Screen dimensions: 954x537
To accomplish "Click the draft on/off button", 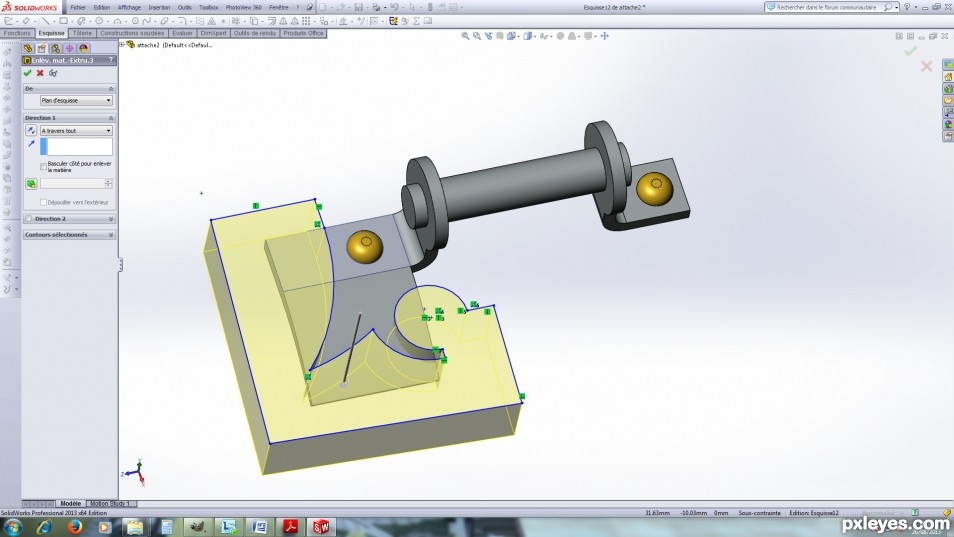I will click(31, 184).
